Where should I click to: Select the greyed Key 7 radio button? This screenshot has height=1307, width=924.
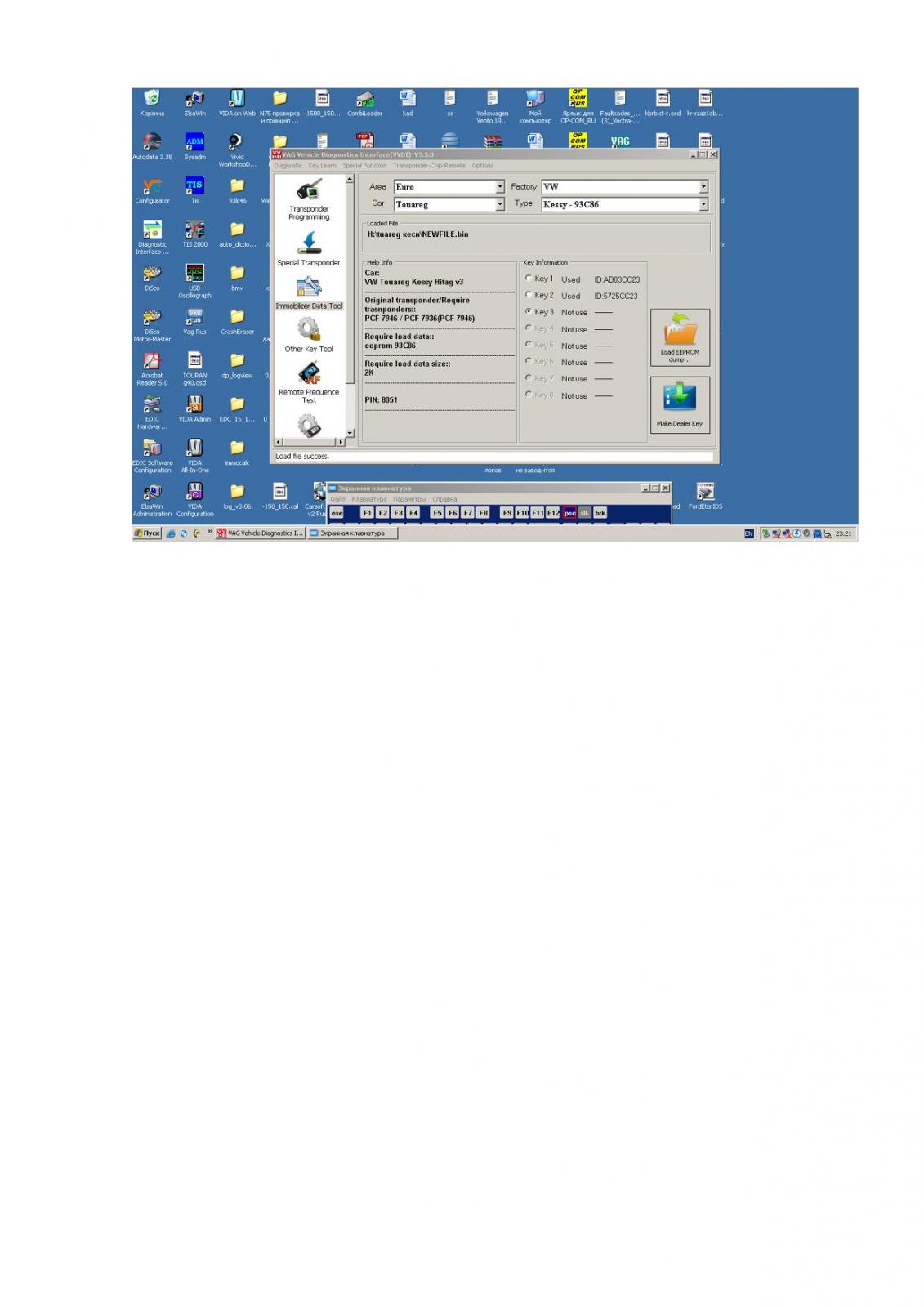point(529,378)
